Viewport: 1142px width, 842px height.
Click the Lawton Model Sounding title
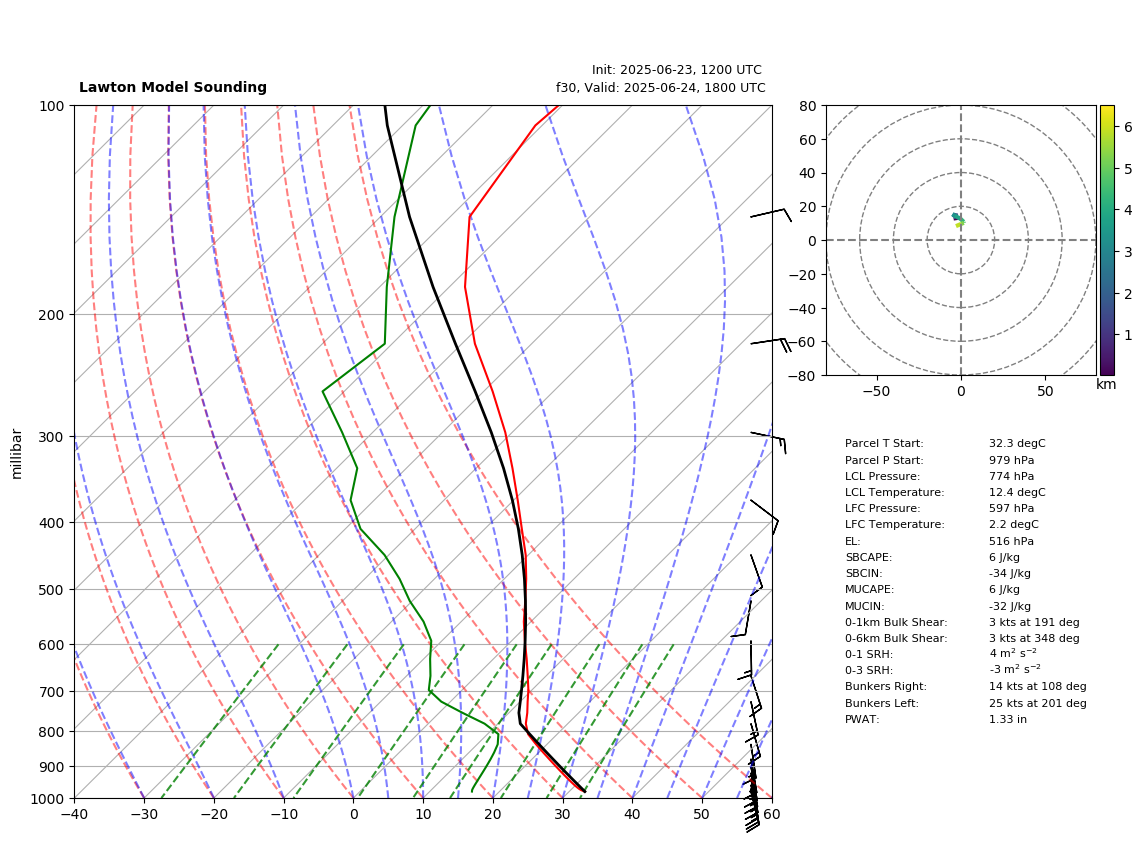click(x=173, y=87)
